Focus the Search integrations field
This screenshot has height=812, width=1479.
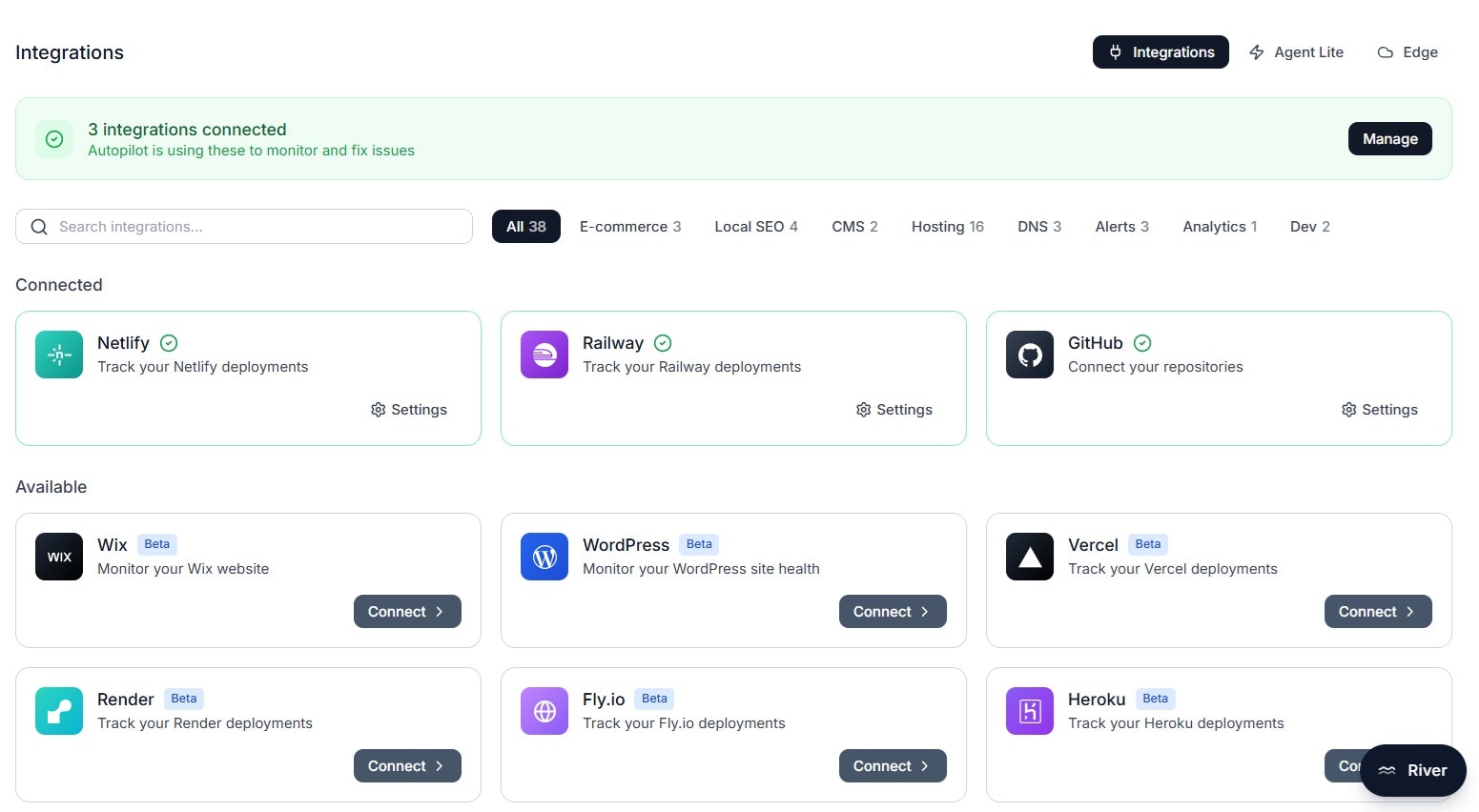244,227
